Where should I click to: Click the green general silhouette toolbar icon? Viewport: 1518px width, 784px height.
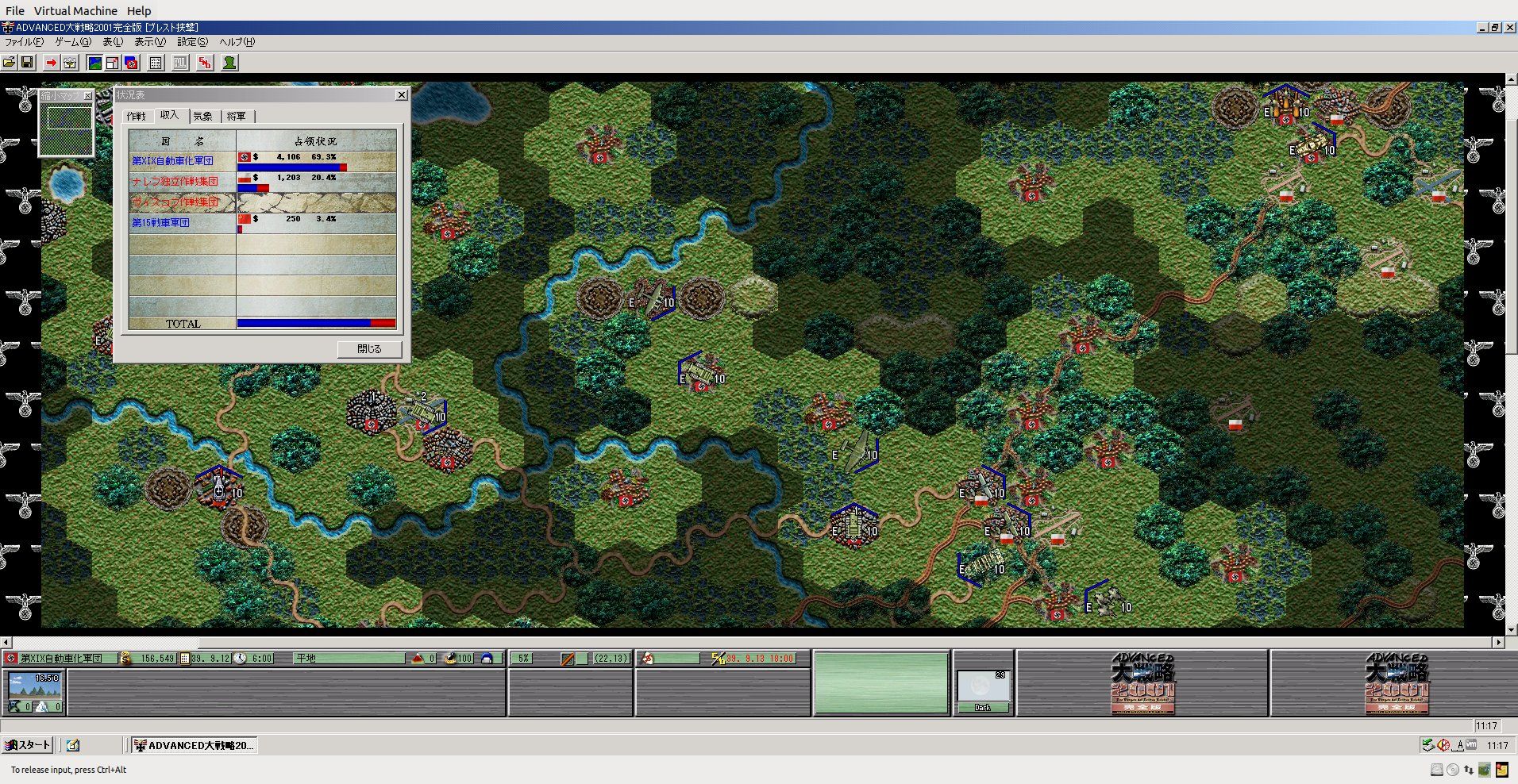(229, 63)
